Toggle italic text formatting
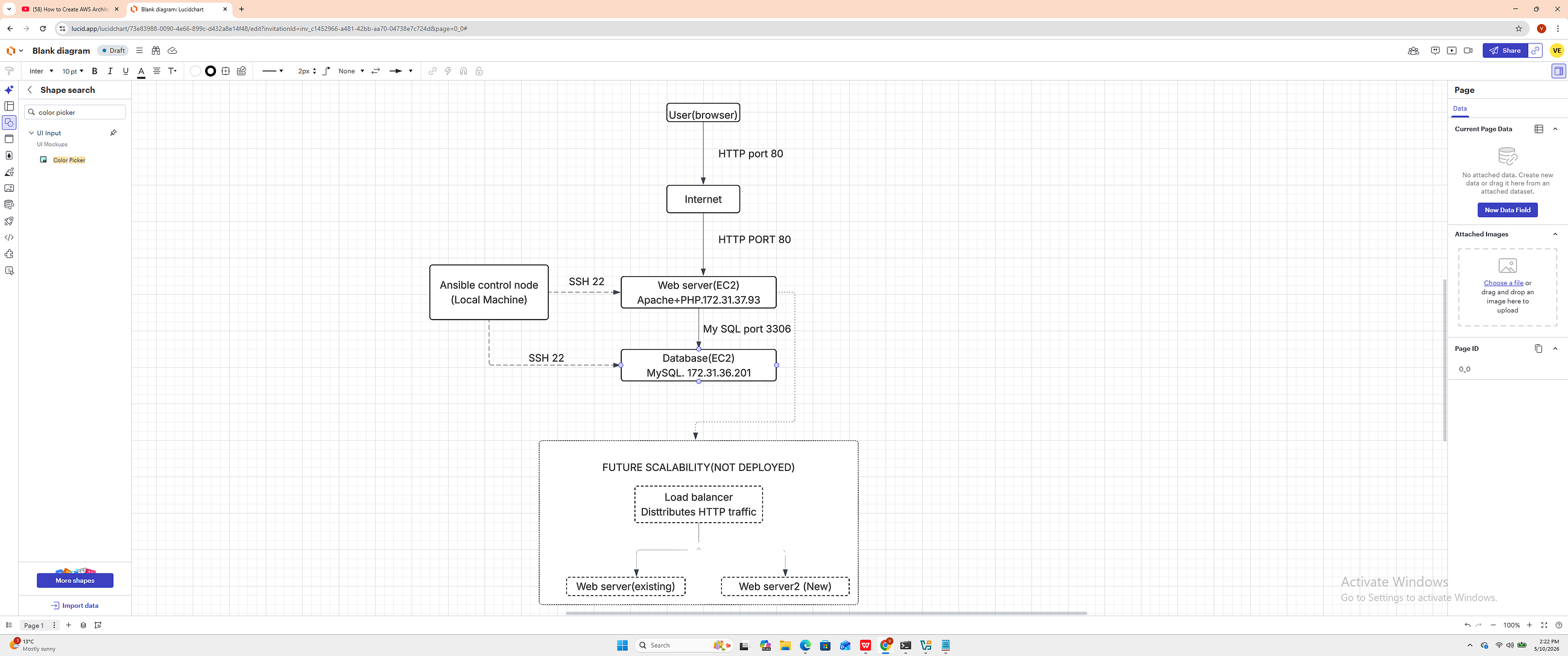The height and width of the screenshot is (656, 1568). point(110,71)
